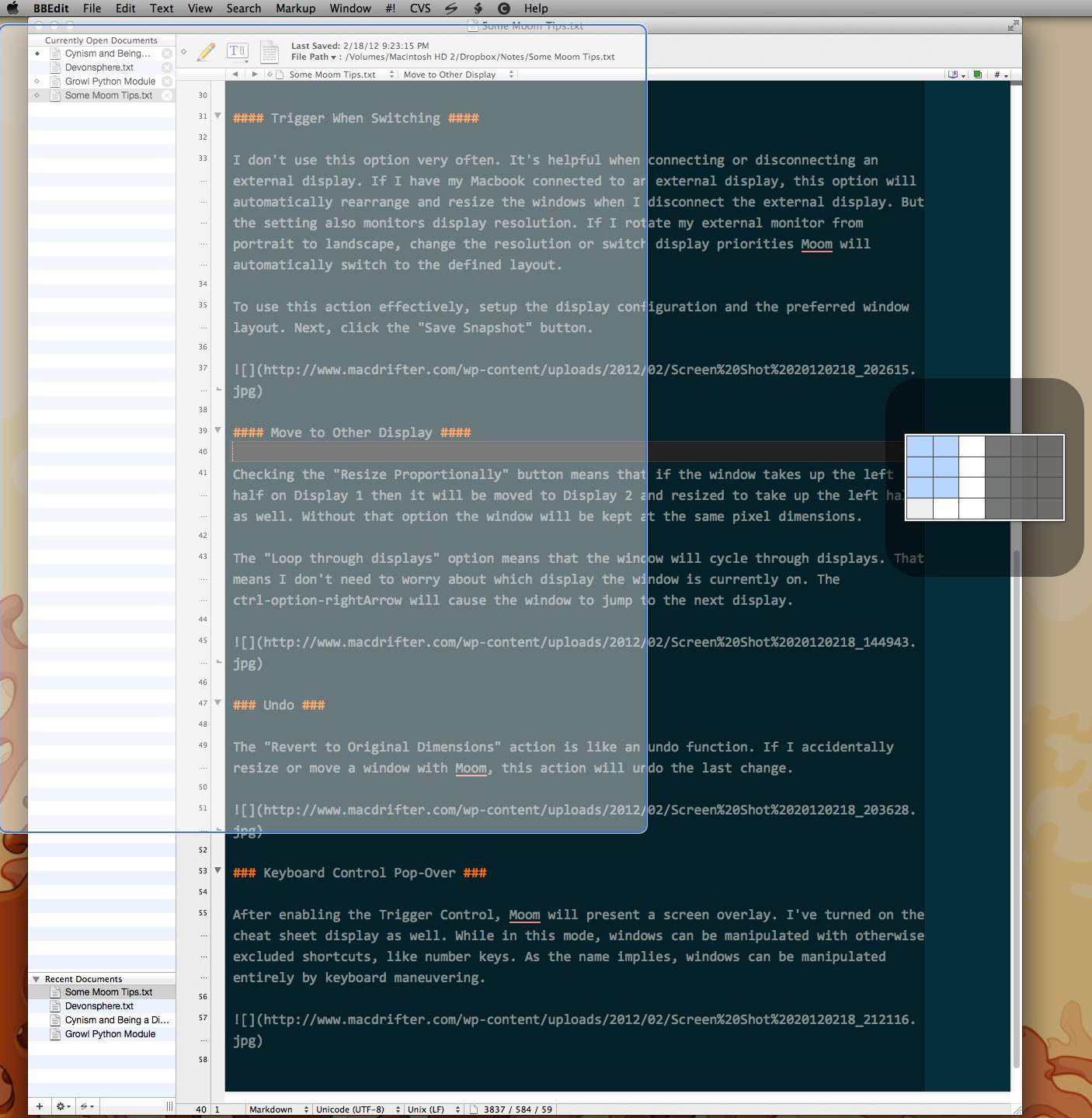This screenshot has height=1118, width=1092.
Task: Click the pencil document-state icon
Action: (x=206, y=52)
